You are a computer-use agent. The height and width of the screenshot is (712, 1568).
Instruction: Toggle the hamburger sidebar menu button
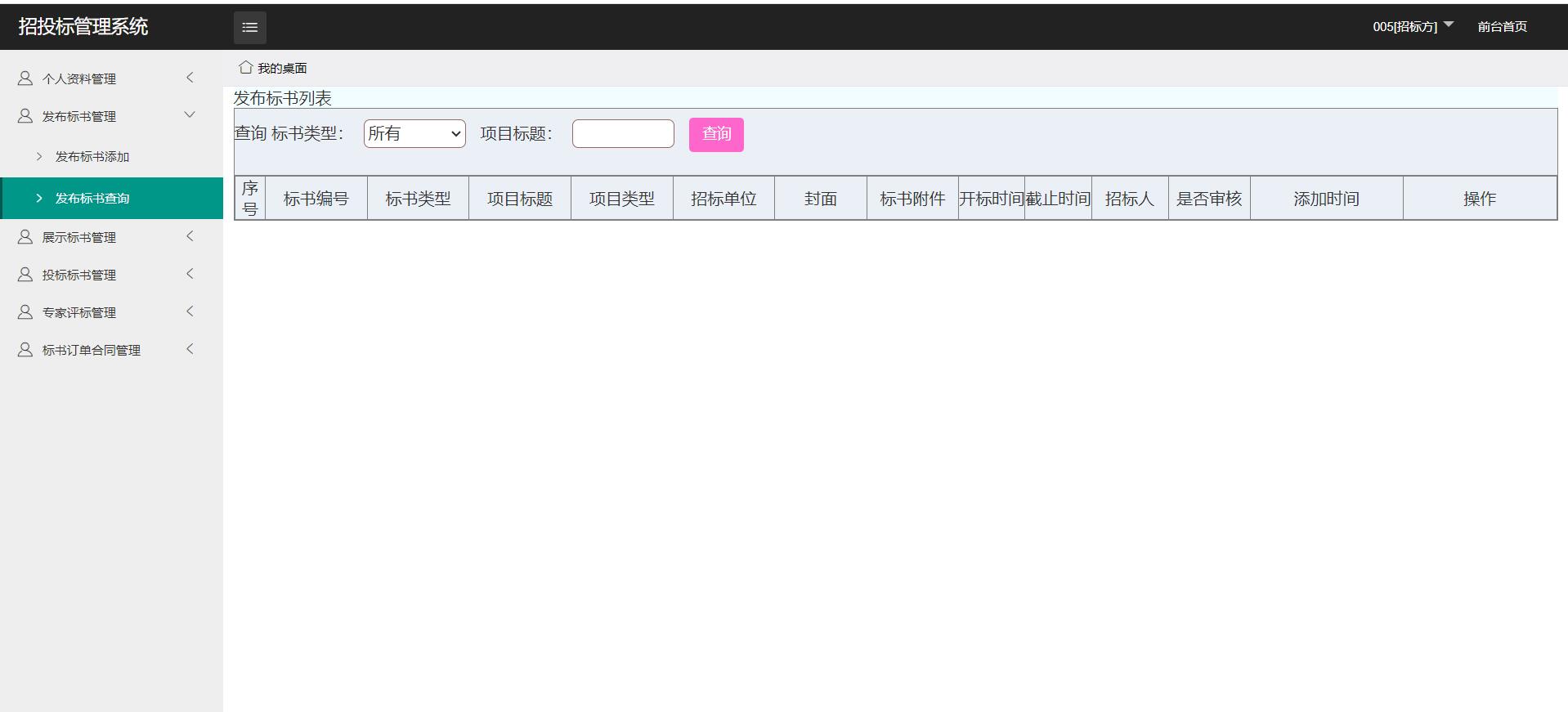pos(250,27)
